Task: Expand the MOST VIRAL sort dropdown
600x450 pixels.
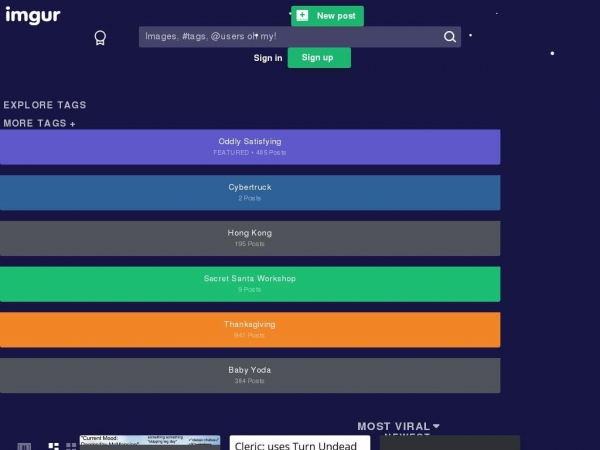Action: tap(398, 426)
